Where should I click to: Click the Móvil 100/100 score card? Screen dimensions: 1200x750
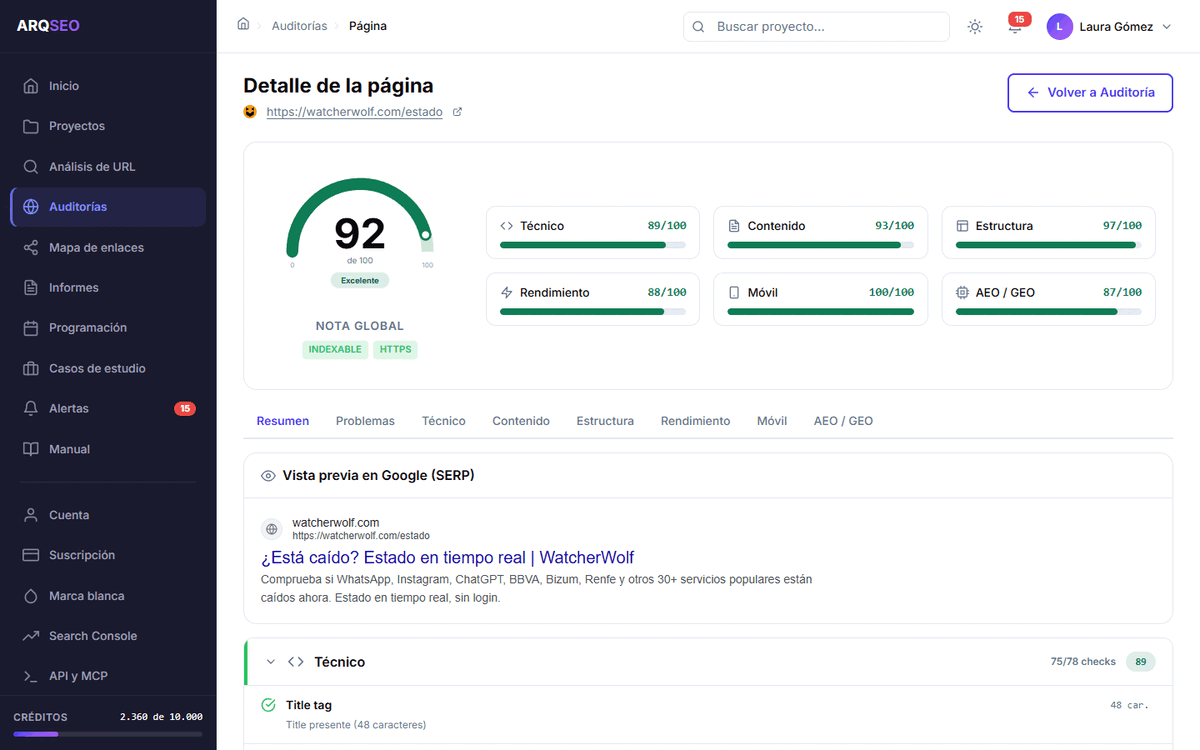[820, 299]
